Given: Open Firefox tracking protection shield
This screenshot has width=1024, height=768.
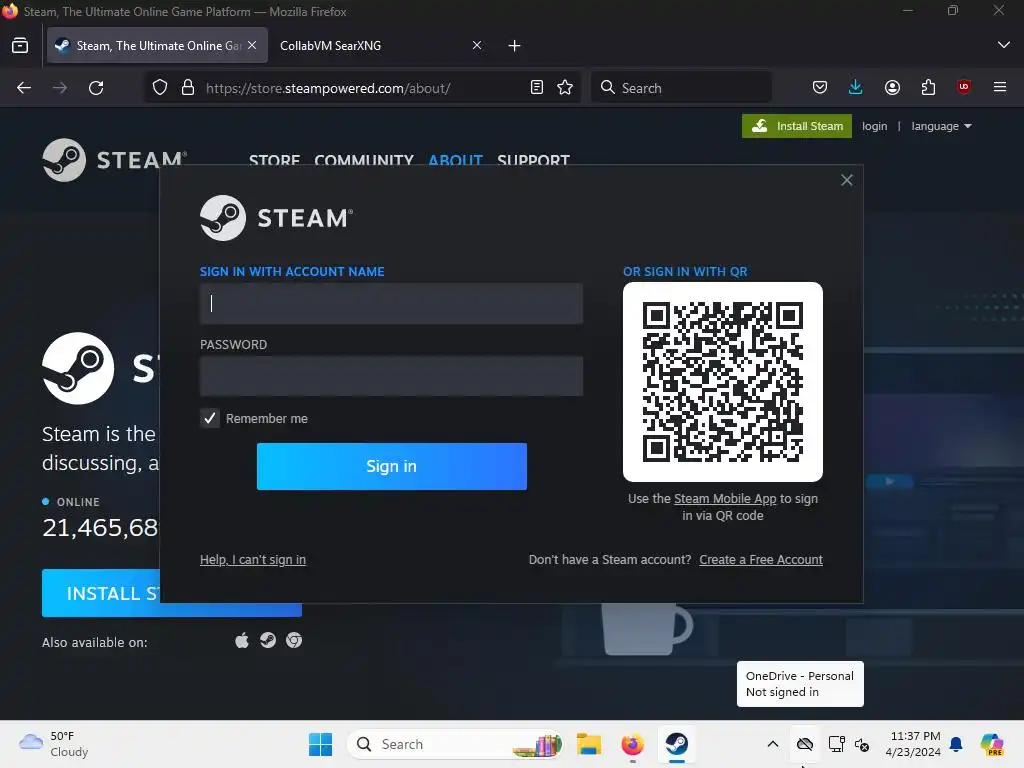Looking at the screenshot, I should 160,88.
